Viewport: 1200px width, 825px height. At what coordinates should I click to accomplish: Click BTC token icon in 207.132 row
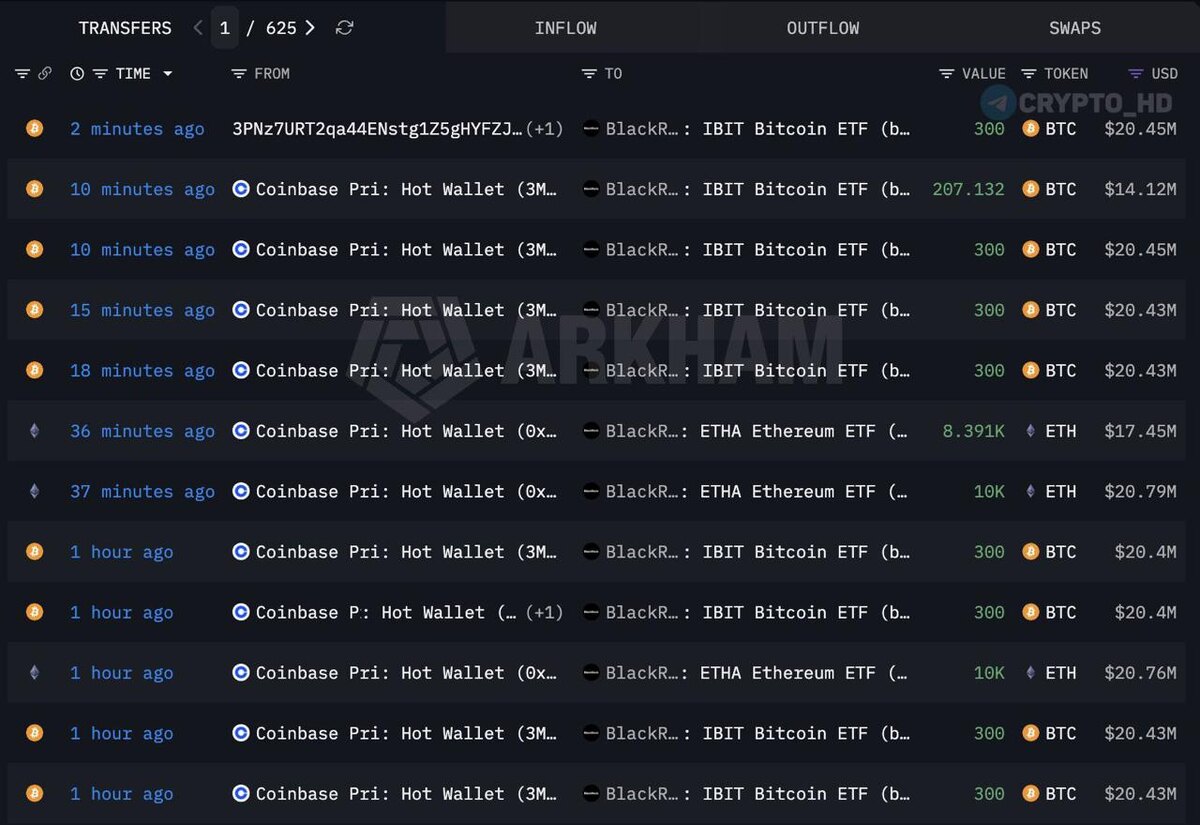(x=1031, y=189)
